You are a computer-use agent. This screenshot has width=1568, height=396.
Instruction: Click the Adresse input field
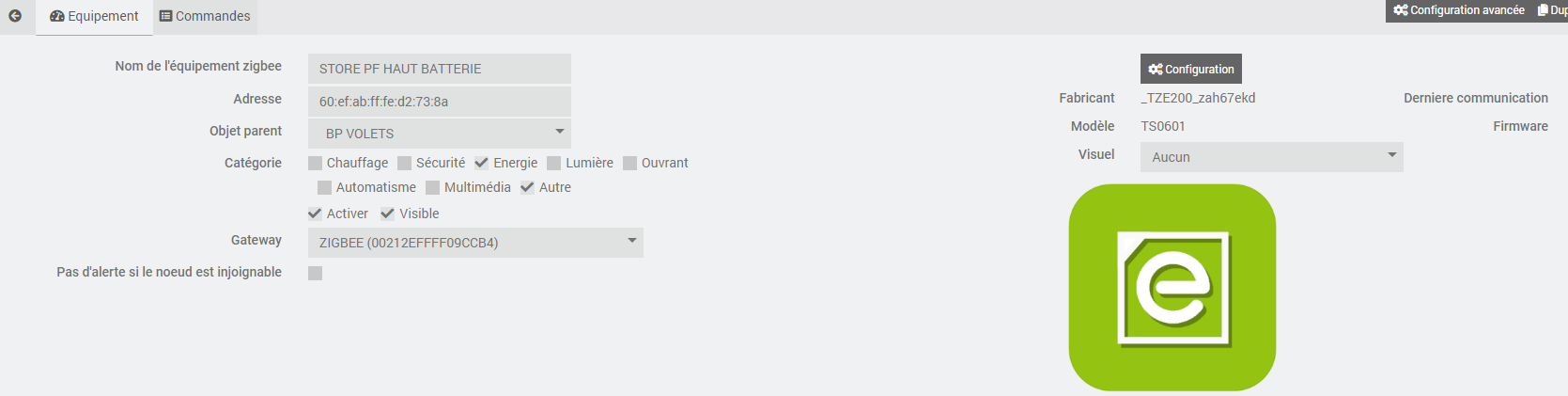[x=440, y=102]
